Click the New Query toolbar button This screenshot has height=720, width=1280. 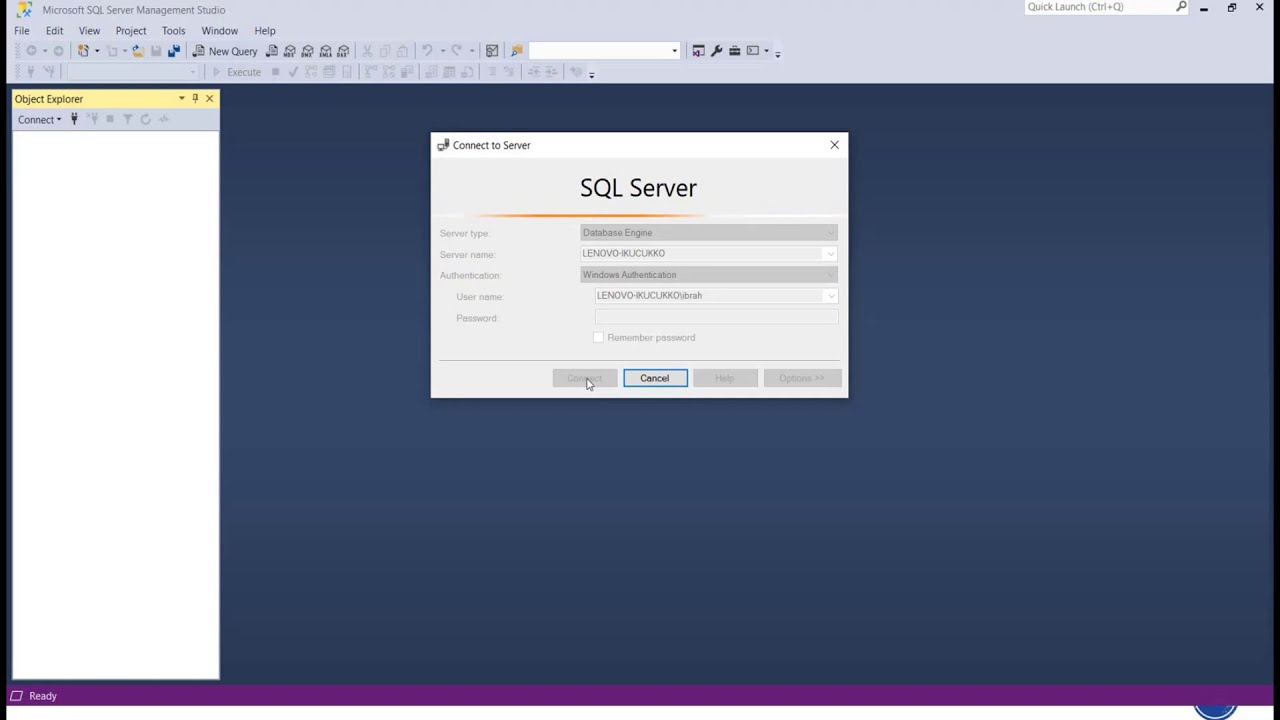coord(225,51)
